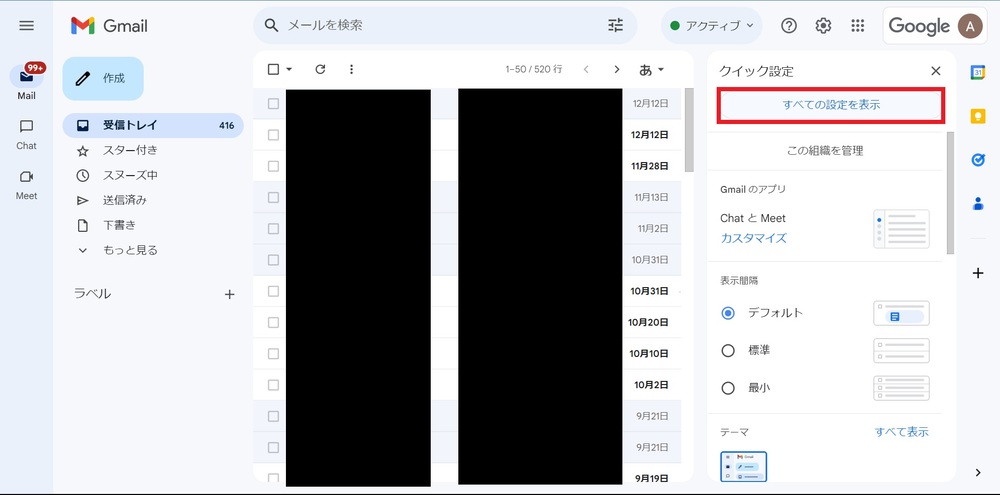
Task: Select the default theme thumbnail
Action: 744,466
